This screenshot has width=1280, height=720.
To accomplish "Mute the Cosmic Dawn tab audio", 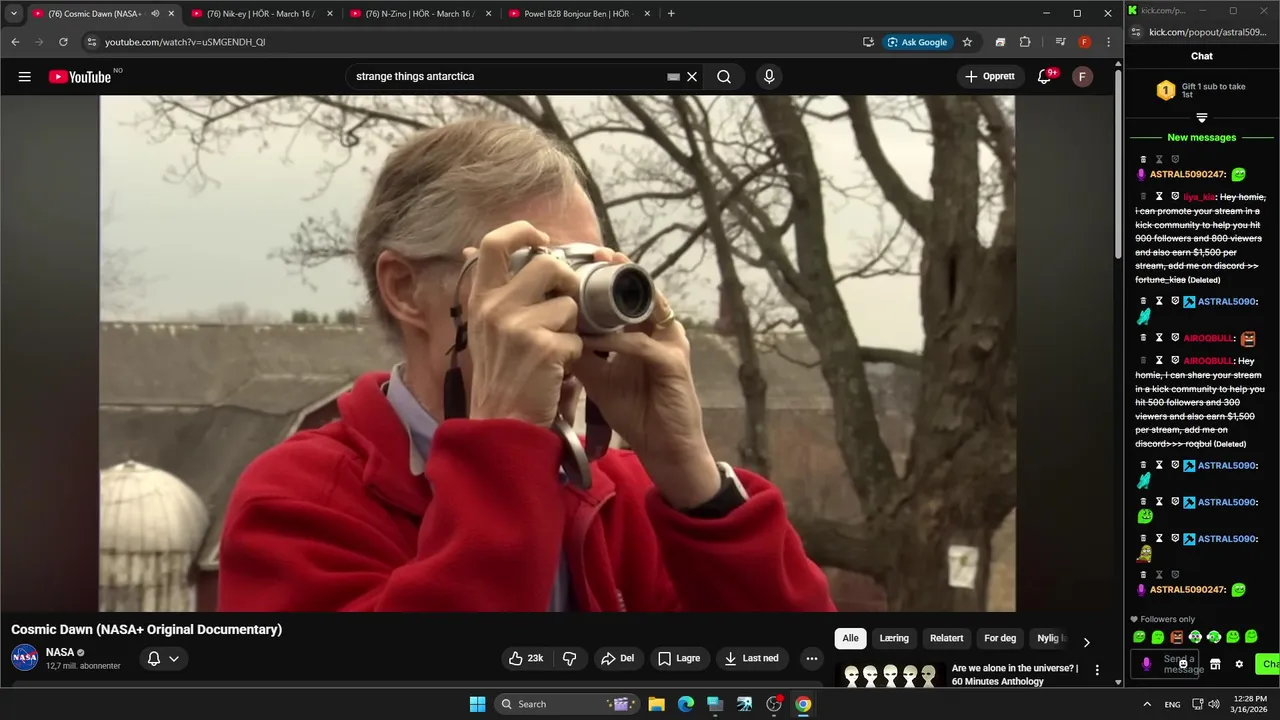I will (155, 14).
